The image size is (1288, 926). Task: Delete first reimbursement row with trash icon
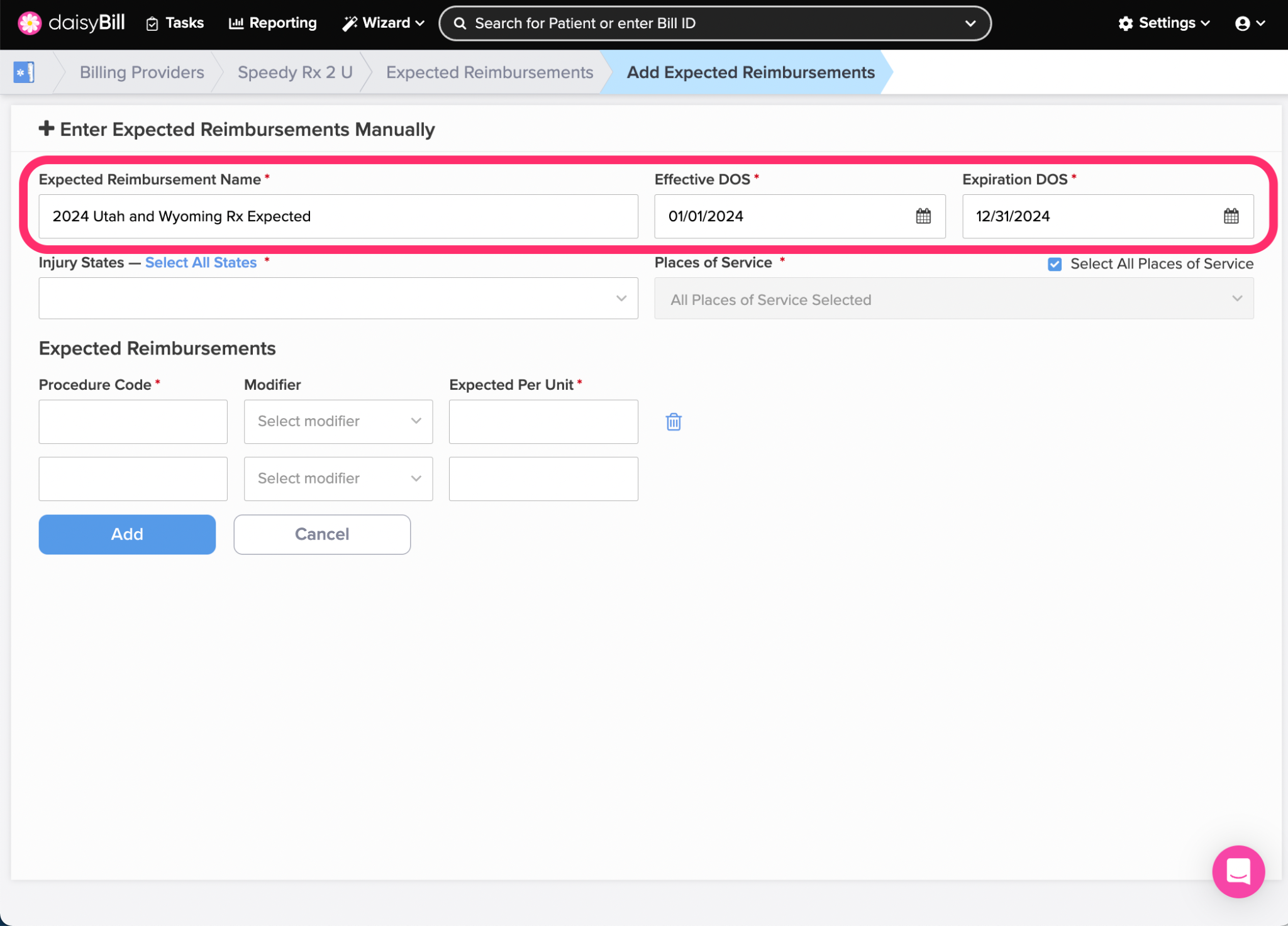[674, 422]
